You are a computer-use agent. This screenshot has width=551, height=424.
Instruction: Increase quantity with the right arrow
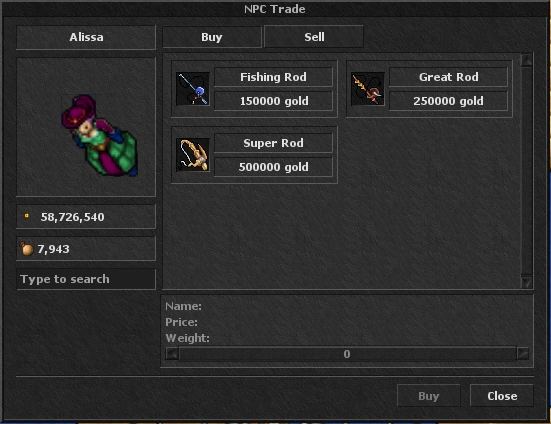523,354
